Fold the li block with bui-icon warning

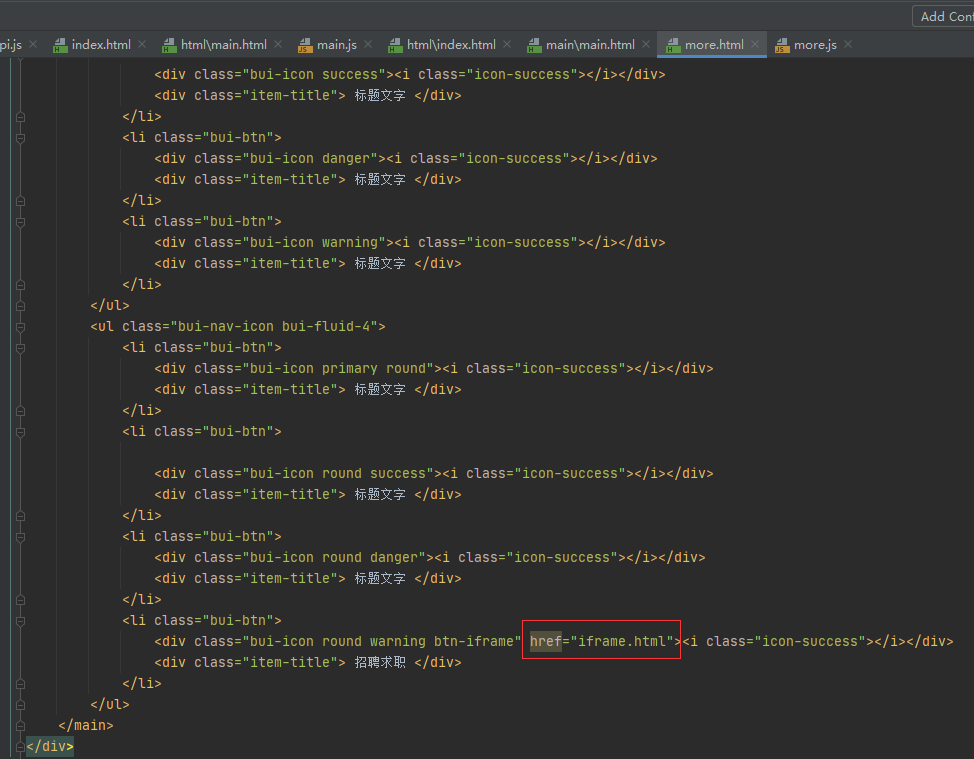tap(21, 221)
